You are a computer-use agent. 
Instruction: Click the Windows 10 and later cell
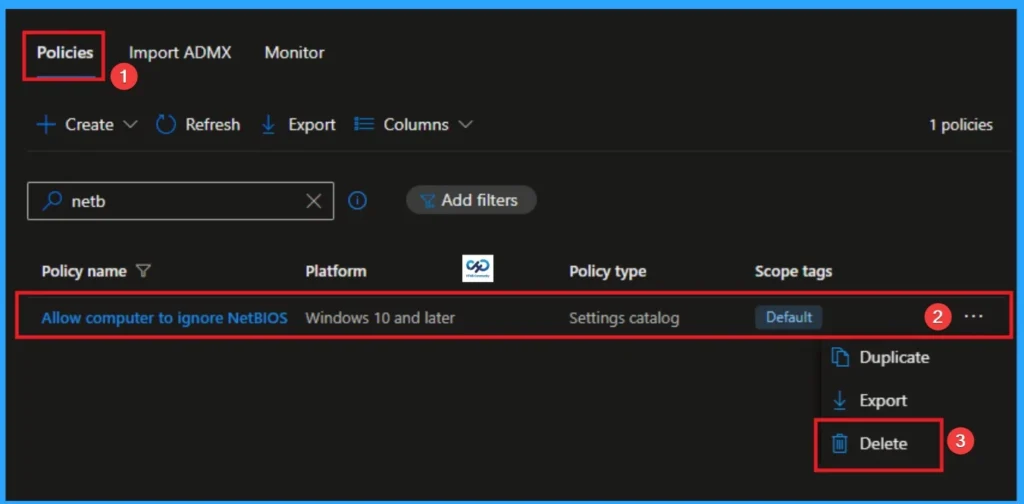pyautogui.click(x=380, y=318)
